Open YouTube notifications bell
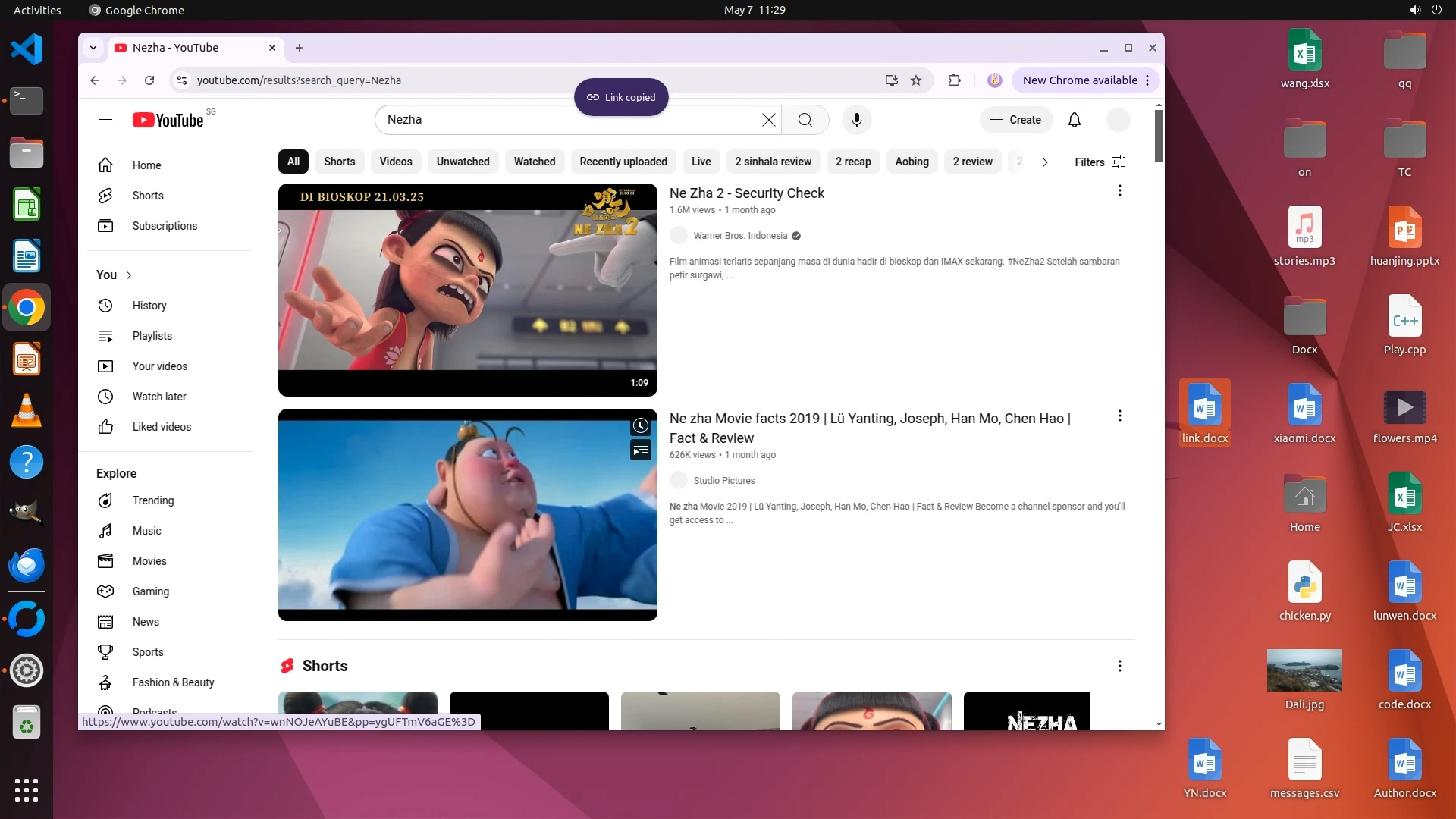1456x819 pixels. 1074,120
